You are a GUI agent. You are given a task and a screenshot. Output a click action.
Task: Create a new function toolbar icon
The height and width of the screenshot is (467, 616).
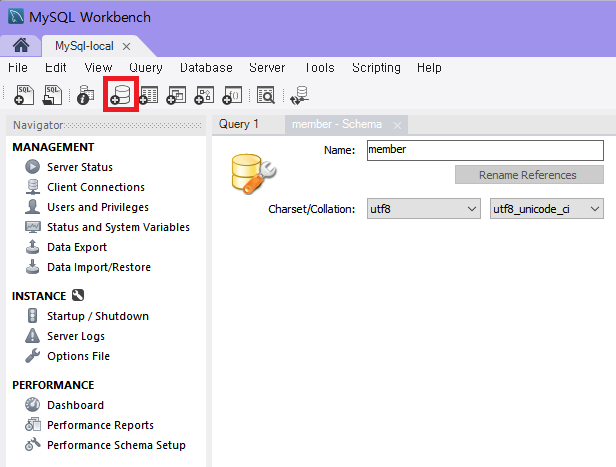pyautogui.click(x=232, y=95)
